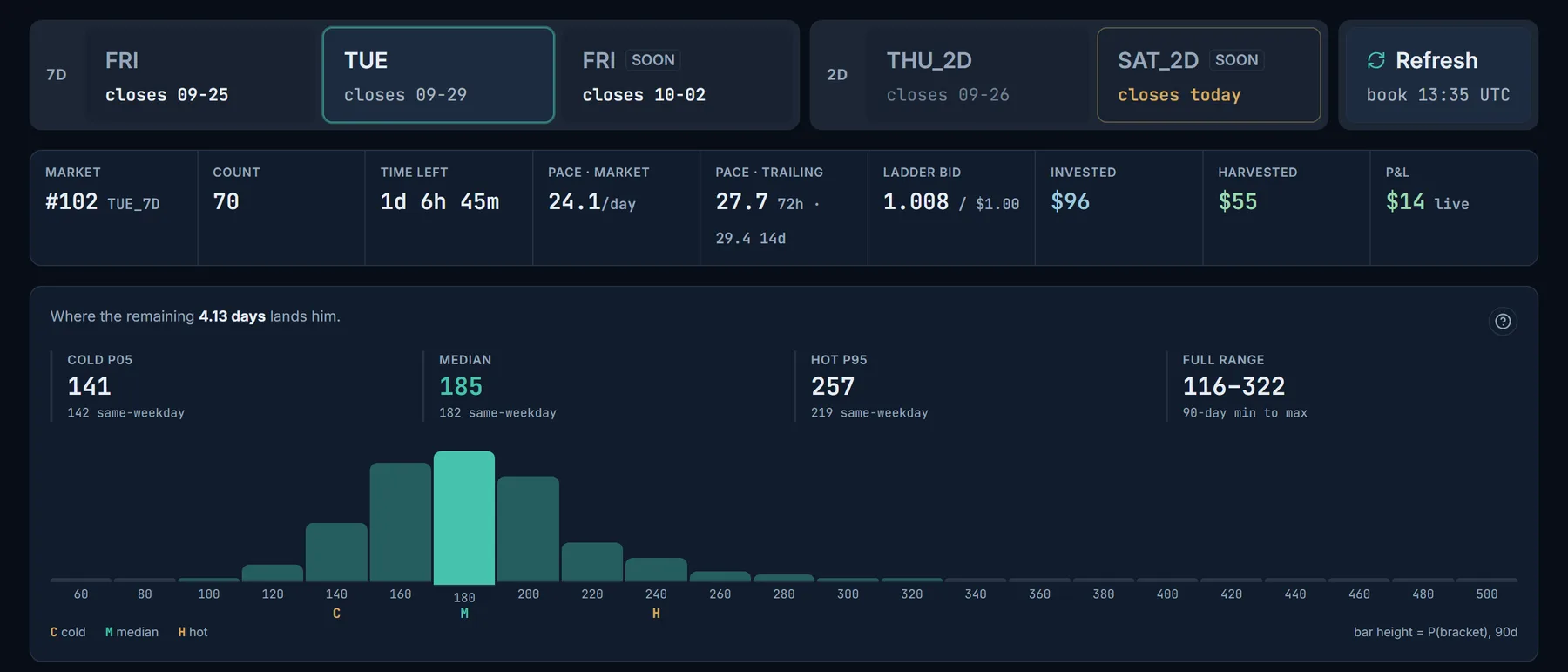Click the histogram bar above 220
Screen dimensions: 1568x672
click(592, 562)
